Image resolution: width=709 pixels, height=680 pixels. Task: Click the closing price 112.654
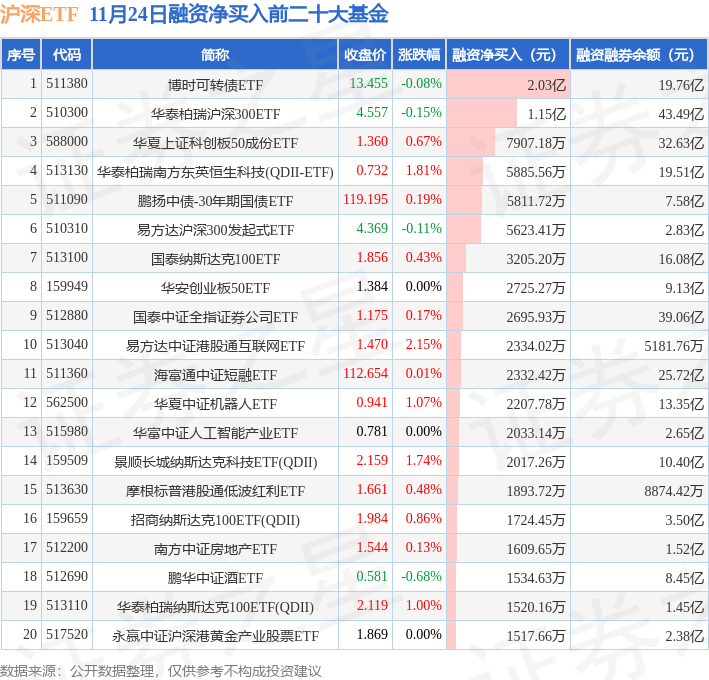(365, 373)
